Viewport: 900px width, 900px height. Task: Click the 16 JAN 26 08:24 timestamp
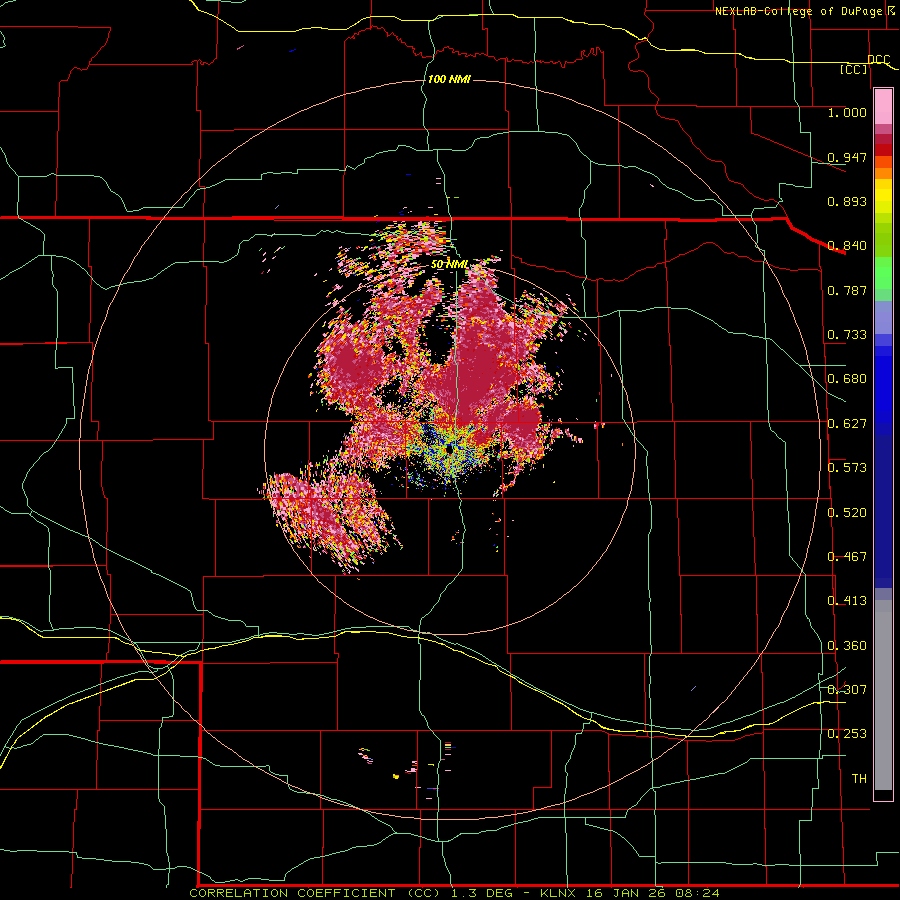pyautogui.click(x=653, y=893)
